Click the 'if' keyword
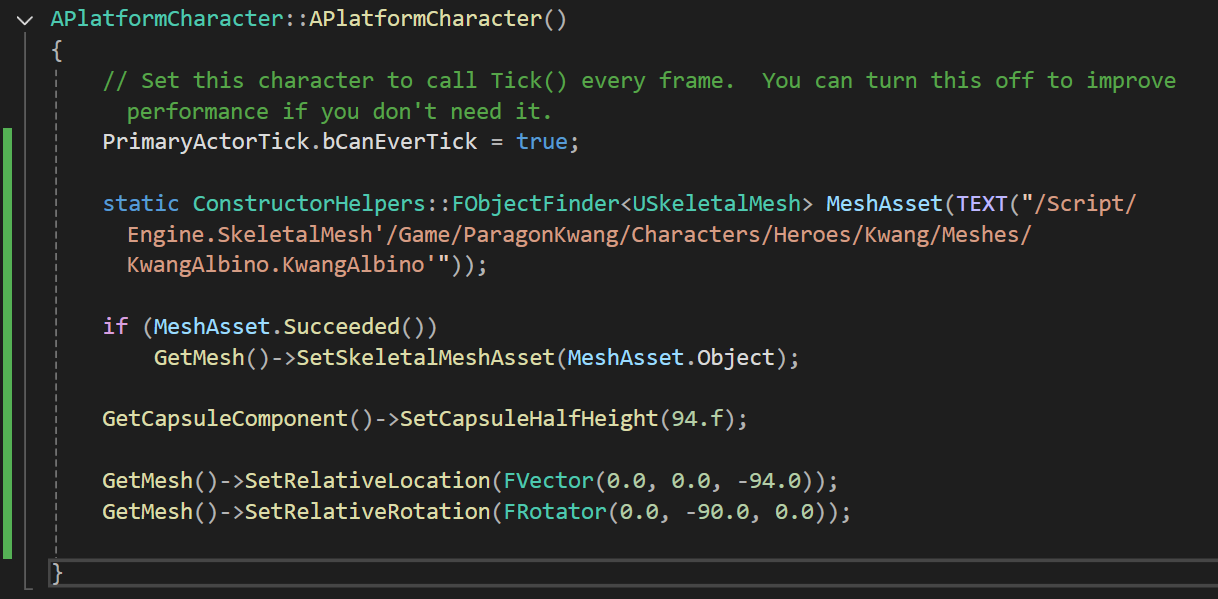 pyautogui.click(x=115, y=327)
